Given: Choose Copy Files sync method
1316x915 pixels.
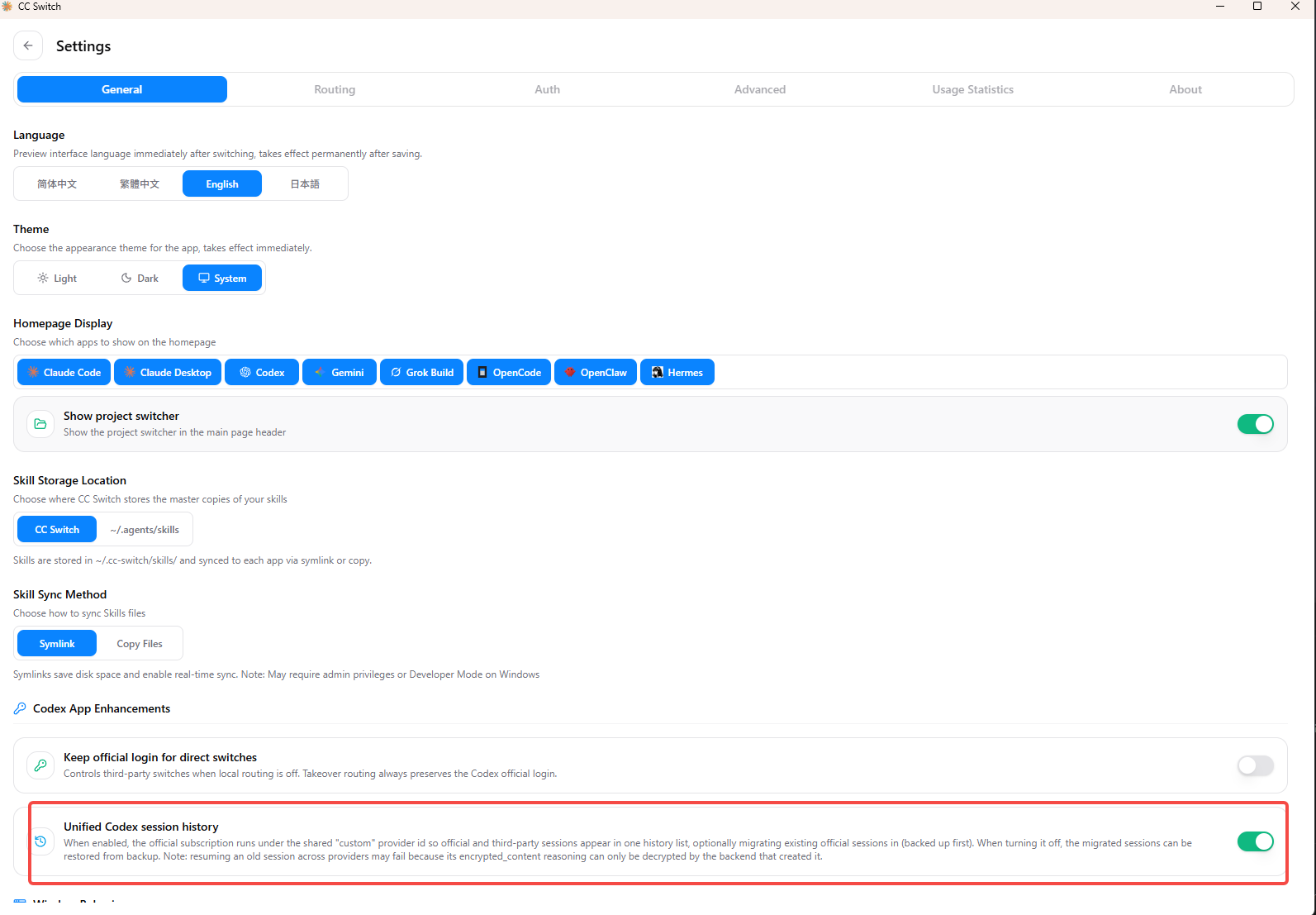Looking at the screenshot, I should pos(140,643).
